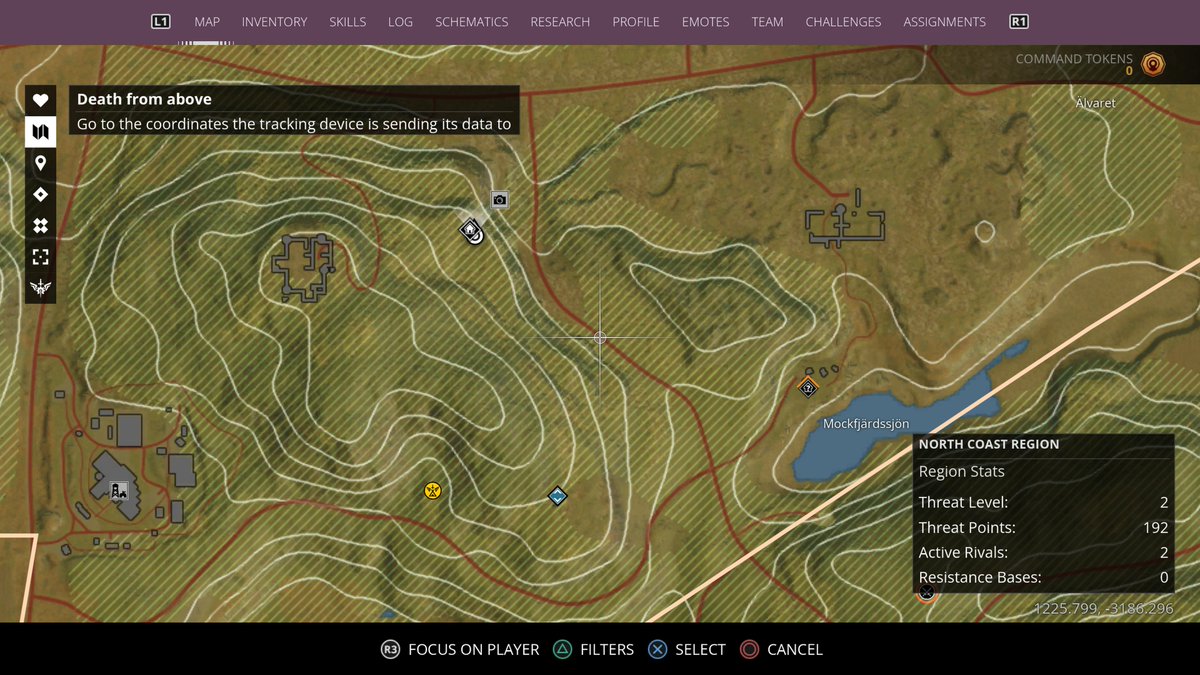Select the four-diamond cluster sidebar icon
This screenshot has width=1200, height=675.
click(40, 226)
